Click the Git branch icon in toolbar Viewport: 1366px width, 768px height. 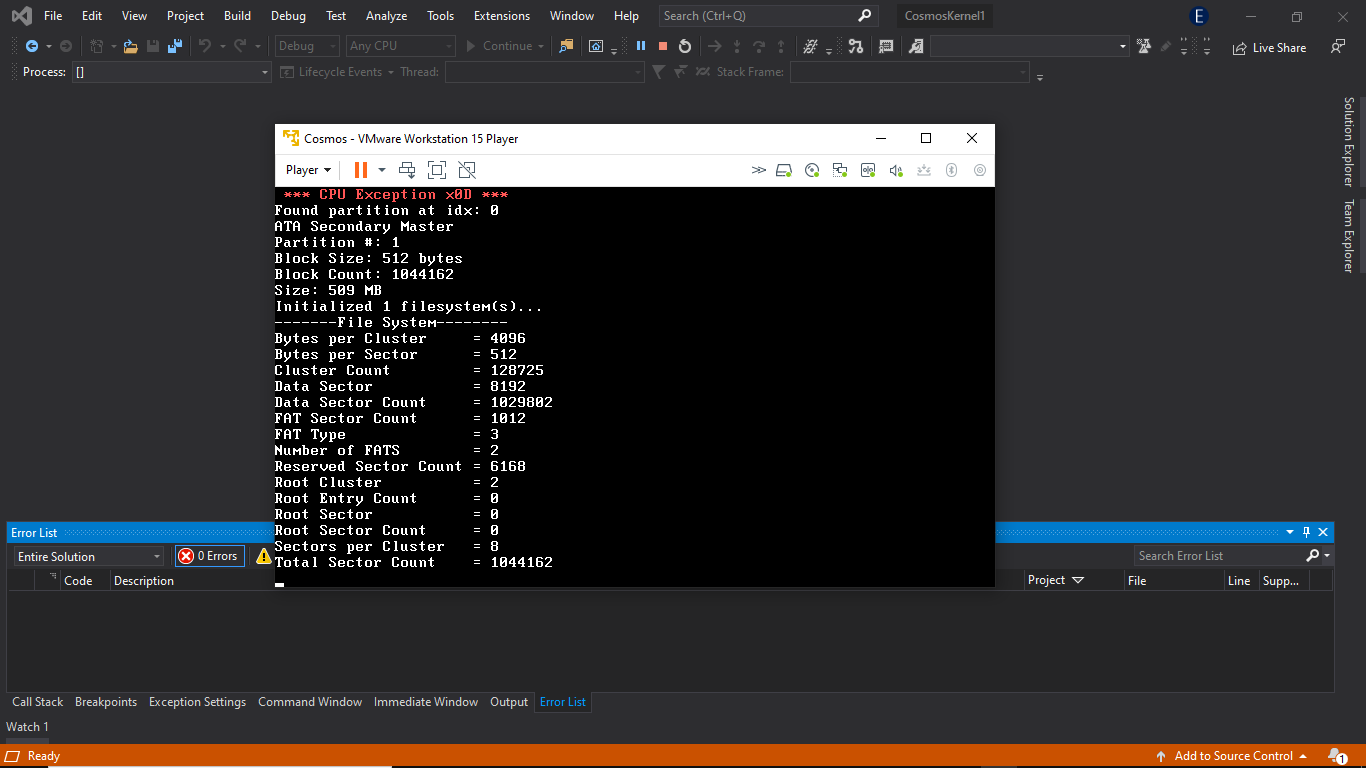[x=855, y=46]
